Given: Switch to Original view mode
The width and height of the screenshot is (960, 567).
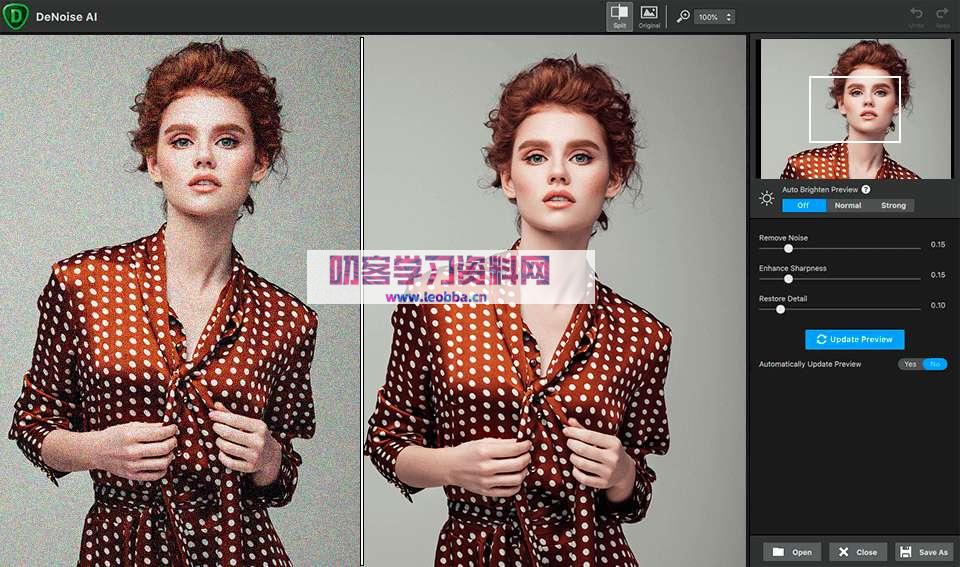Looking at the screenshot, I should (649, 16).
